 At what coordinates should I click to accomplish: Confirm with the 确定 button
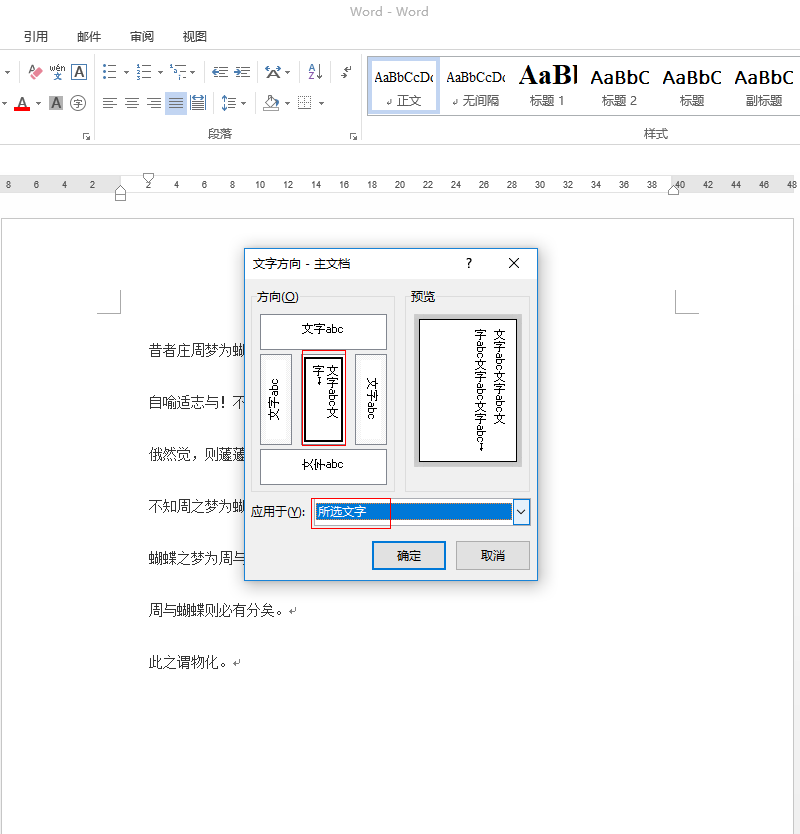(409, 556)
